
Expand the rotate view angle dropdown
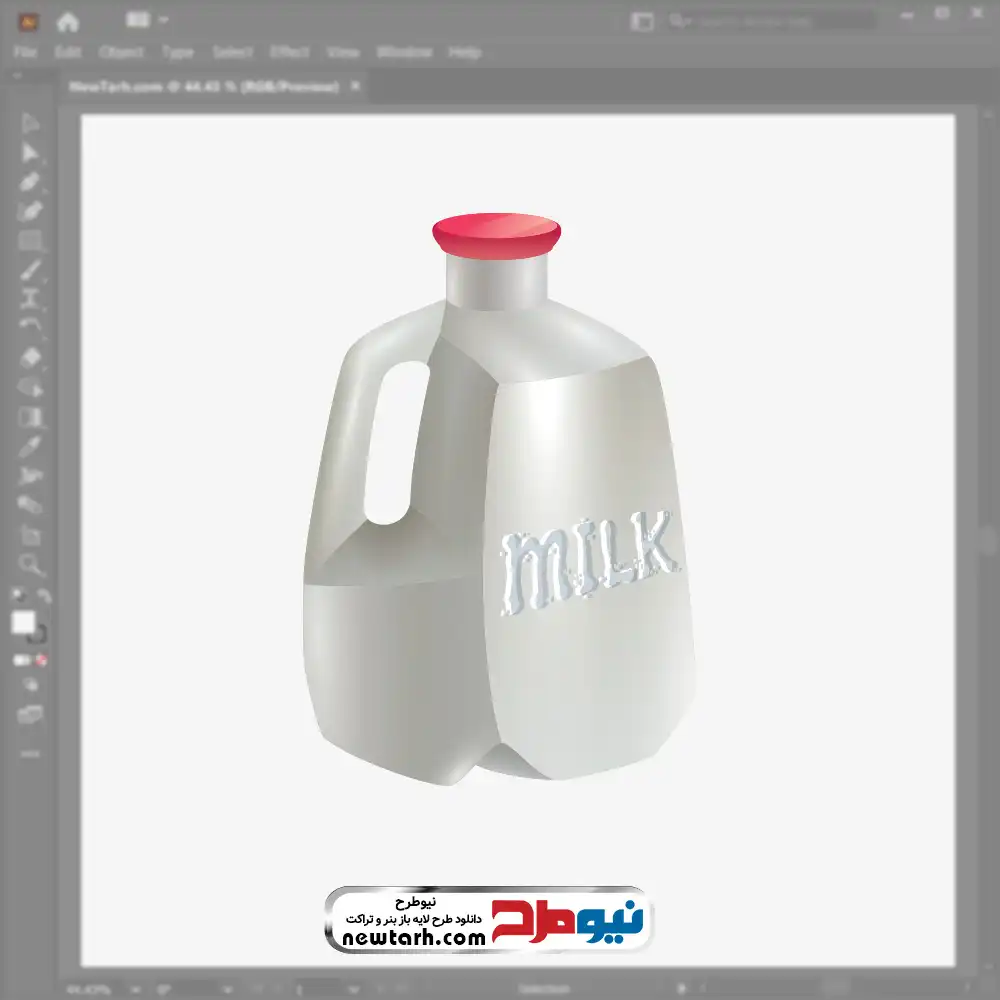coord(230,989)
